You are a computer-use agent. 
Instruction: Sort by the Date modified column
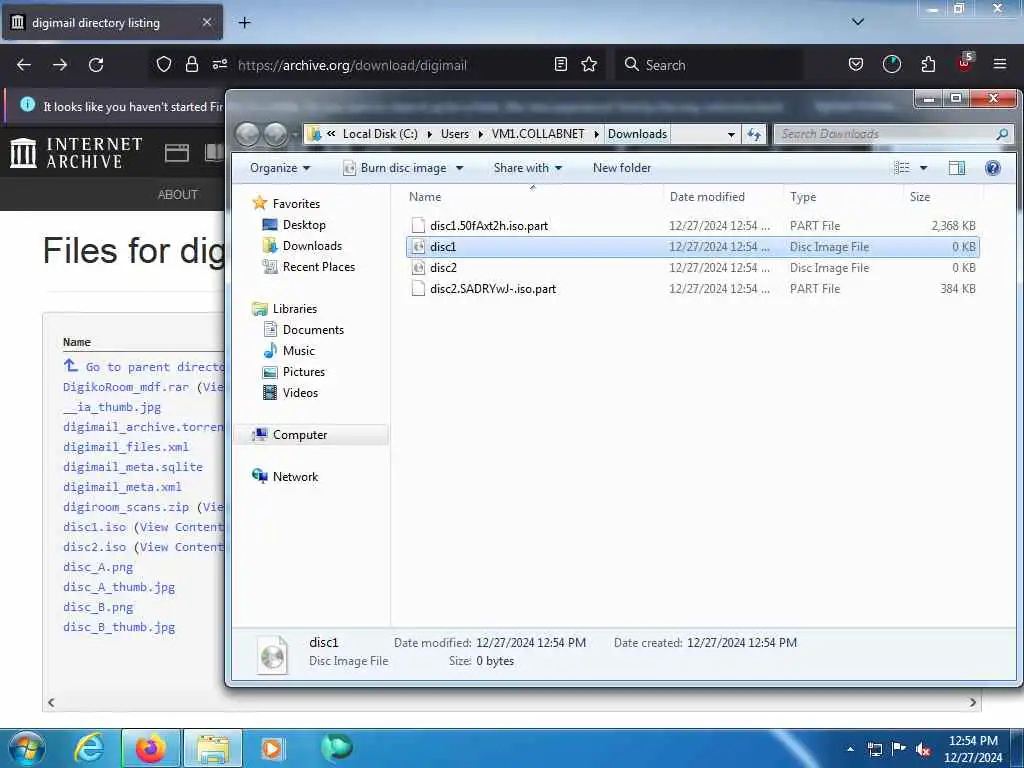(x=723, y=197)
